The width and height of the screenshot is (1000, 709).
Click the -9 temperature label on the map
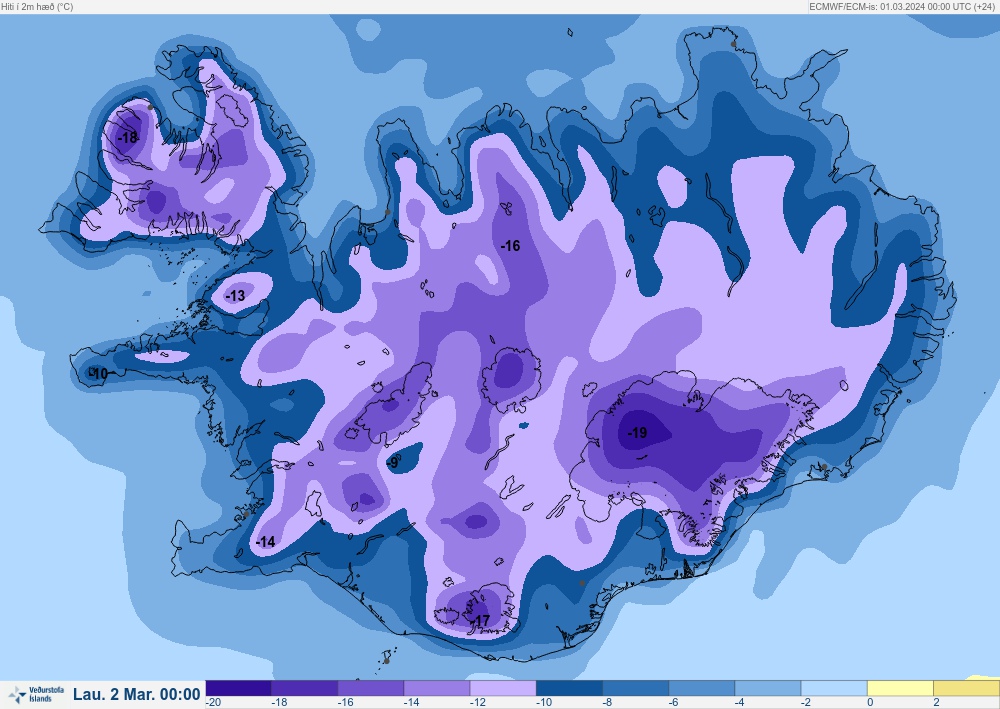pos(393,462)
